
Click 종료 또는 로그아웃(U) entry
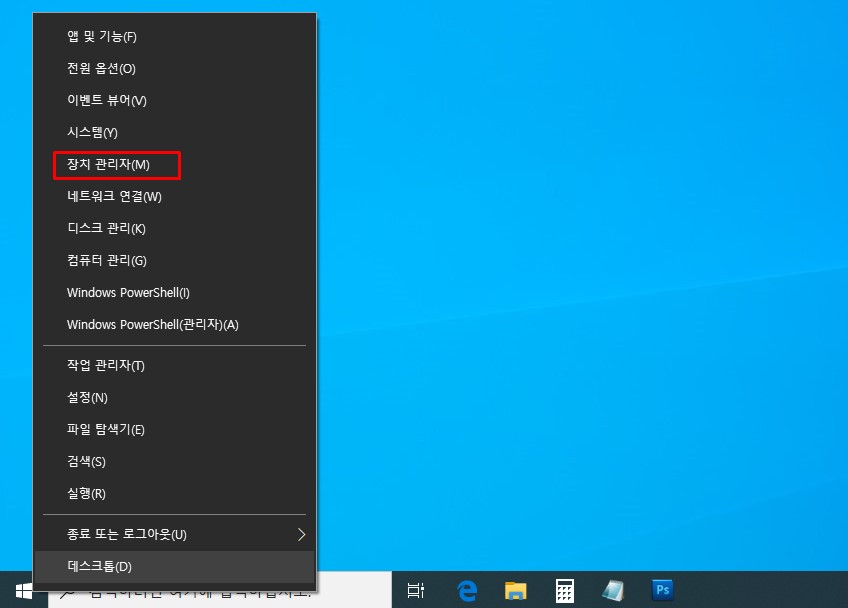pyautogui.click(x=175, y=534)
